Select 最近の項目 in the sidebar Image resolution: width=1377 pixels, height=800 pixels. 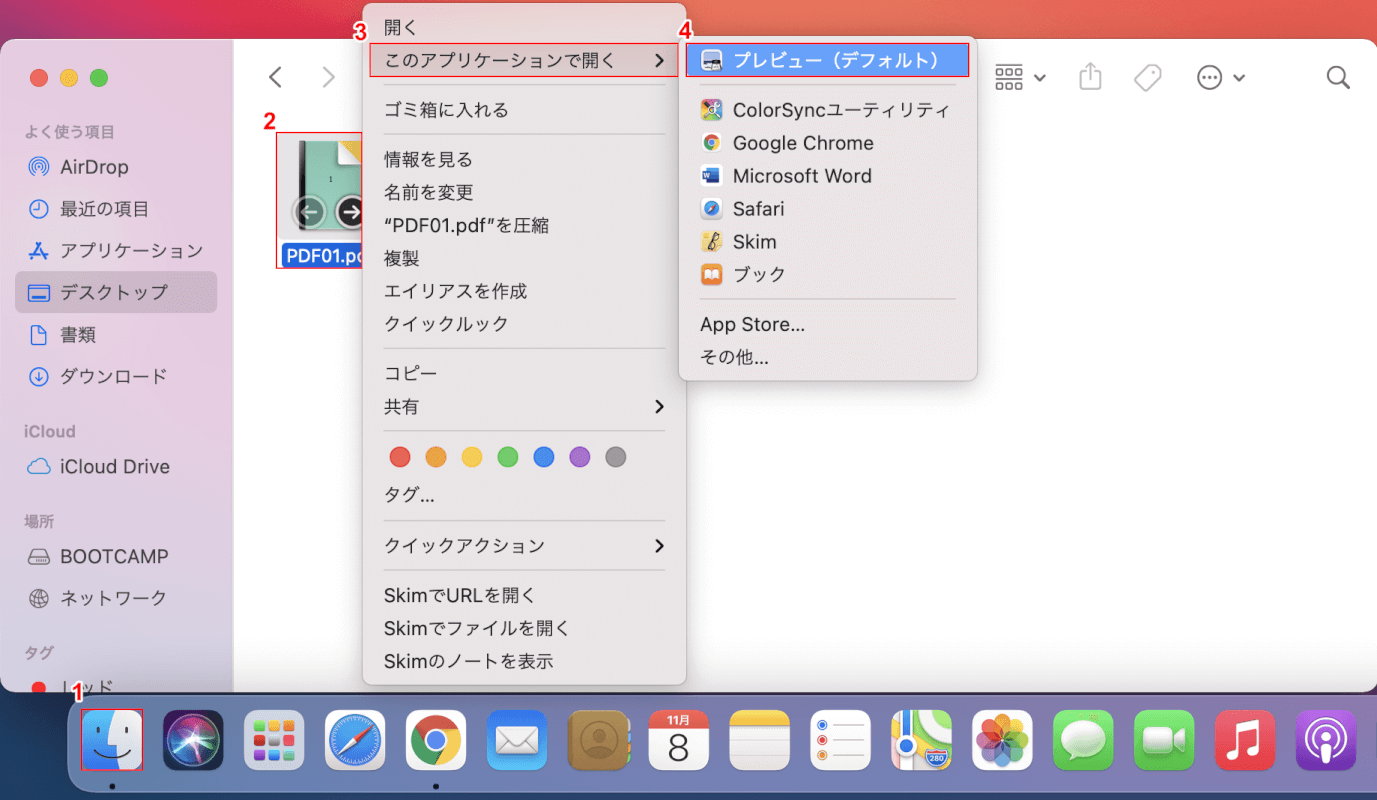point(116,209)
